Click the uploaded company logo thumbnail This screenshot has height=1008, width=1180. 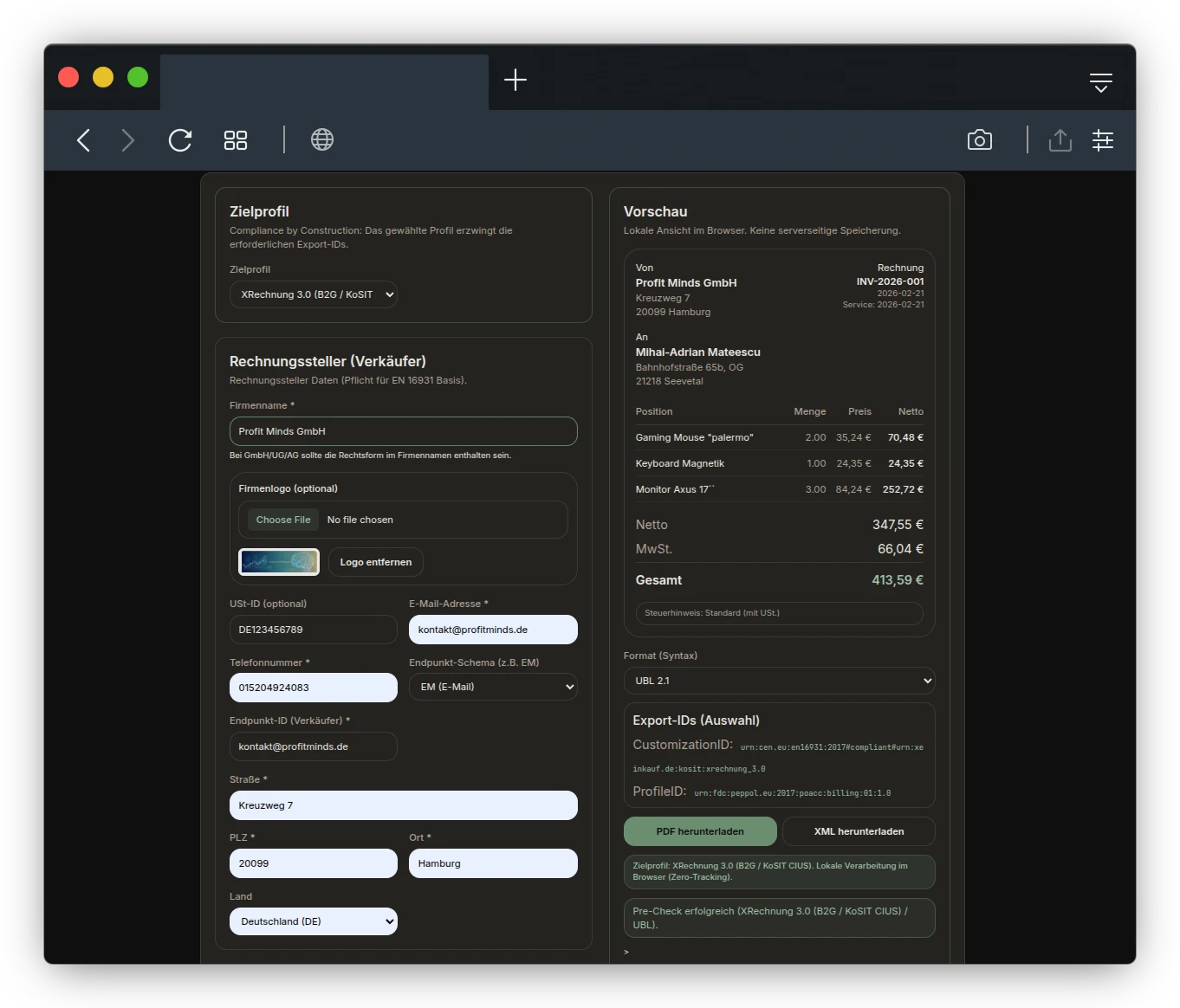point(278,561)
